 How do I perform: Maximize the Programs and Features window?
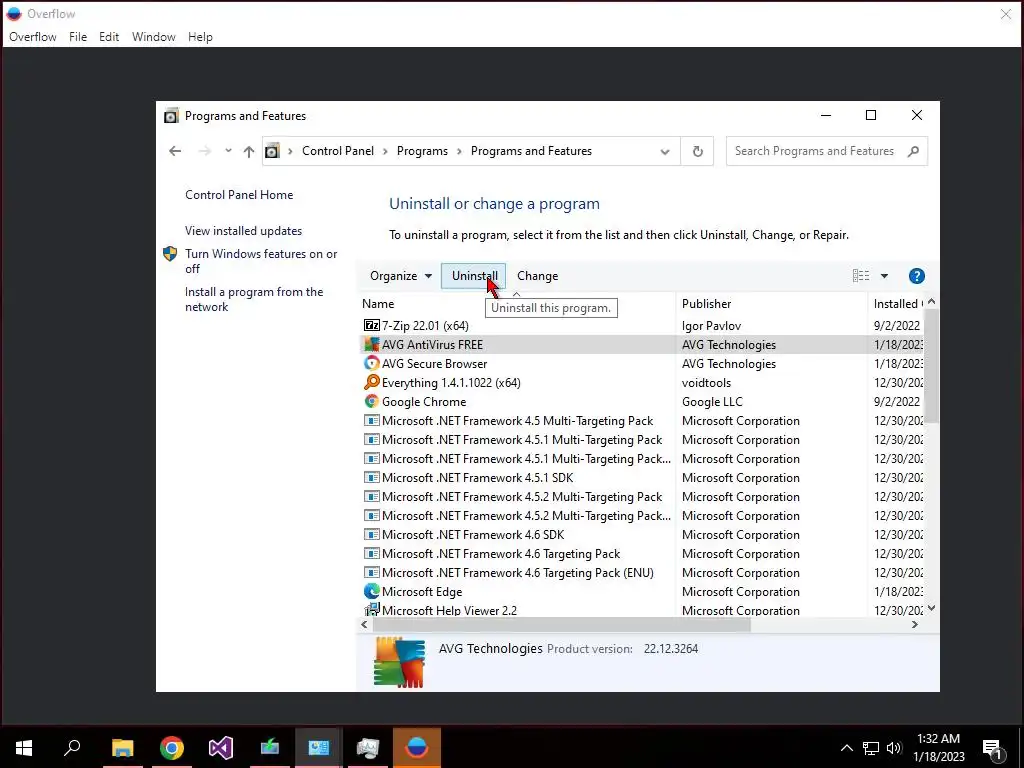(871, 115)
